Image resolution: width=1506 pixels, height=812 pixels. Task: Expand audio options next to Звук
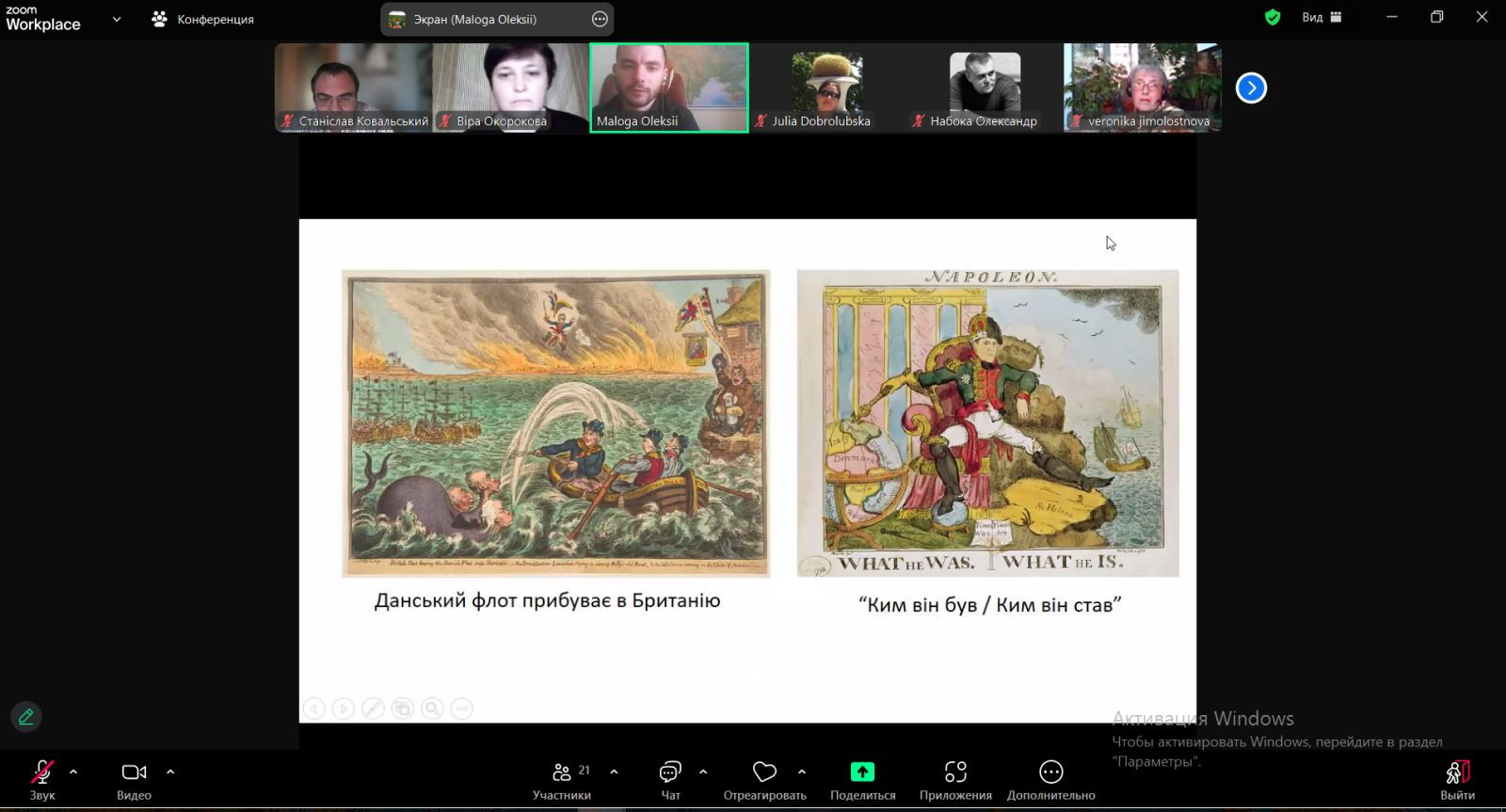(73, 772)
